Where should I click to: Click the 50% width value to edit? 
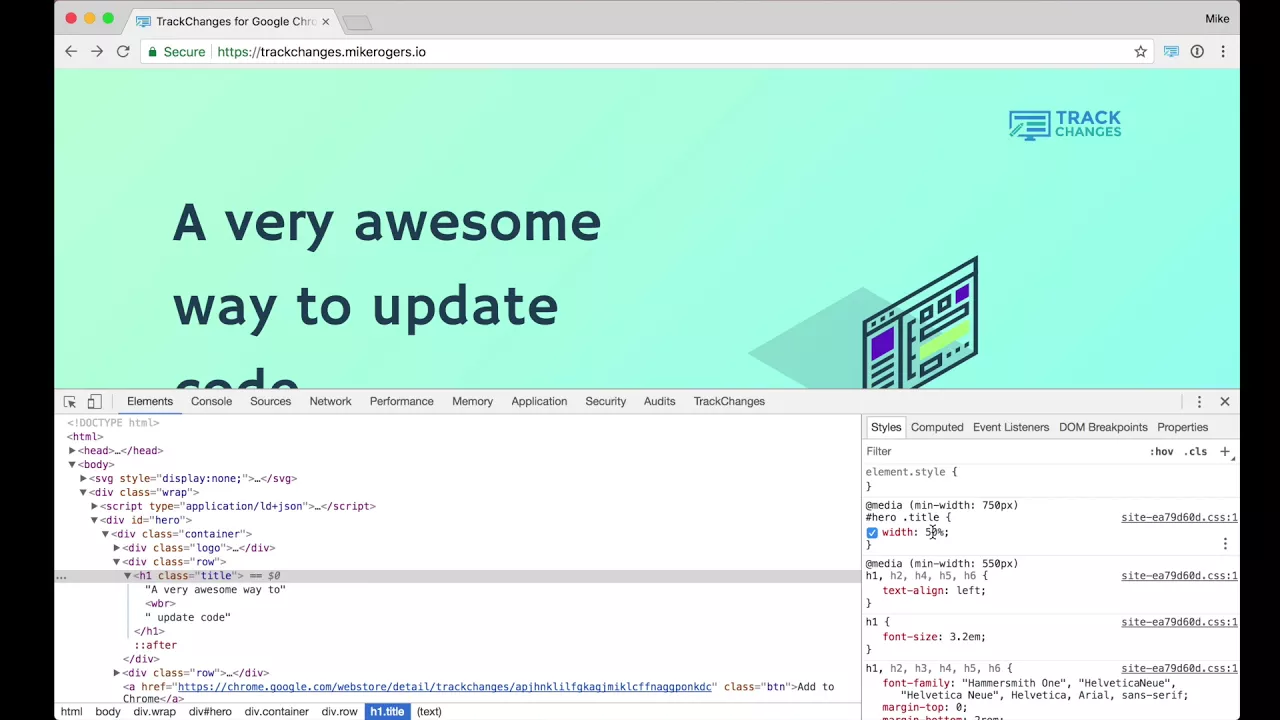934,533
